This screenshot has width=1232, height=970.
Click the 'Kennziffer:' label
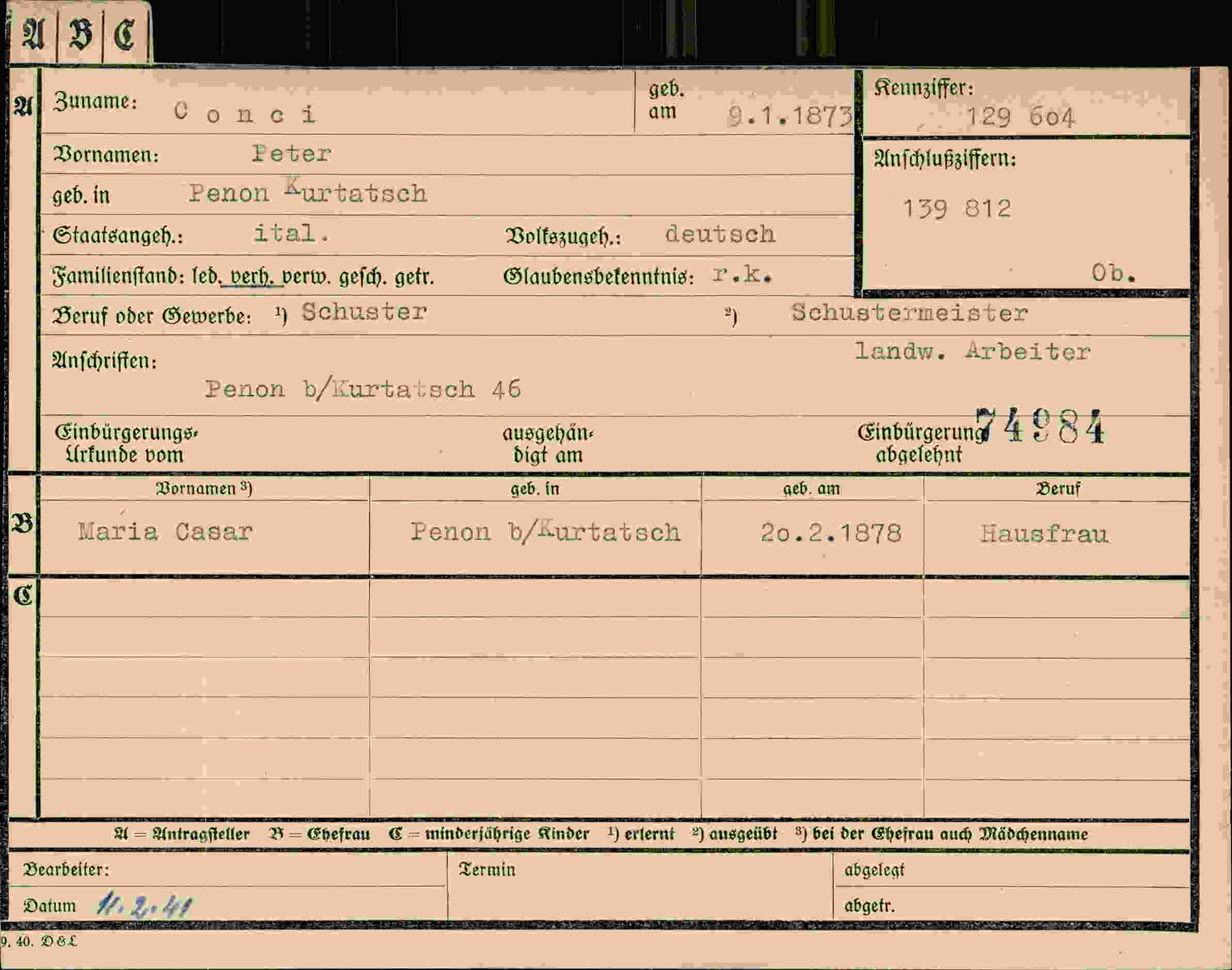point(924,87)
